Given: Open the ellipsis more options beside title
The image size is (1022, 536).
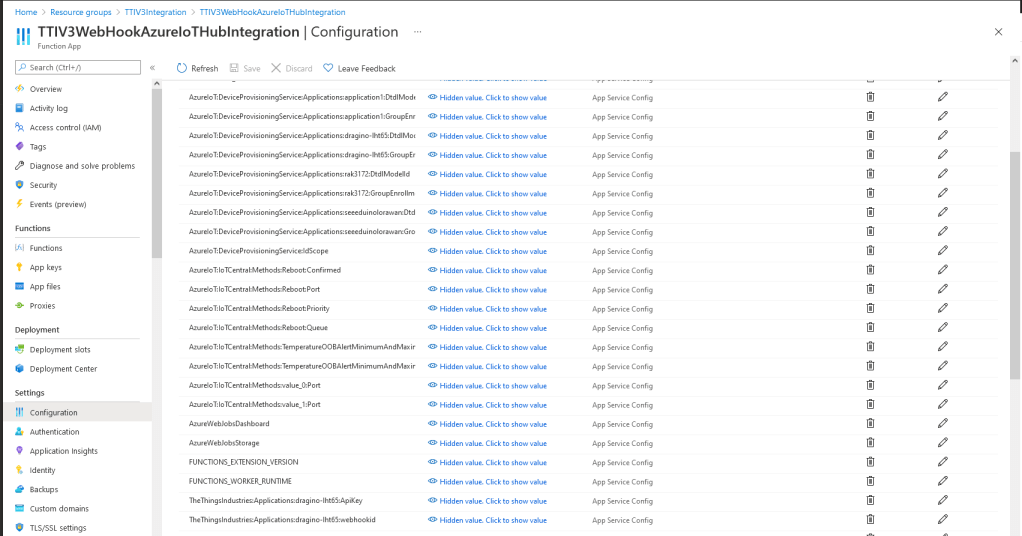Looking at the screenshot, I should (x=417, y=32).
